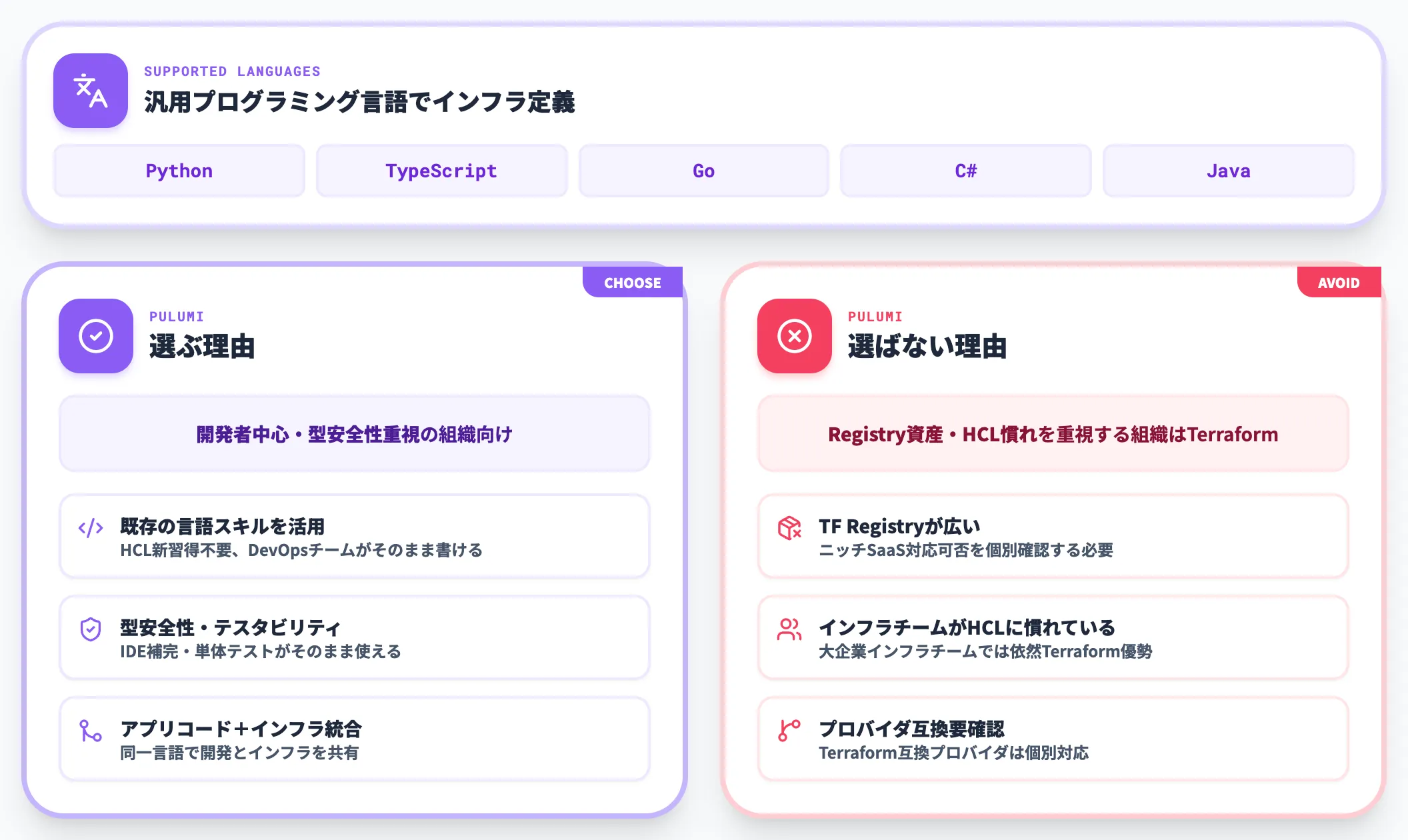1408x840 pixels.
Task: Click the text Terraform互換プロバイダは個別対応
Action: click(953, 753)
